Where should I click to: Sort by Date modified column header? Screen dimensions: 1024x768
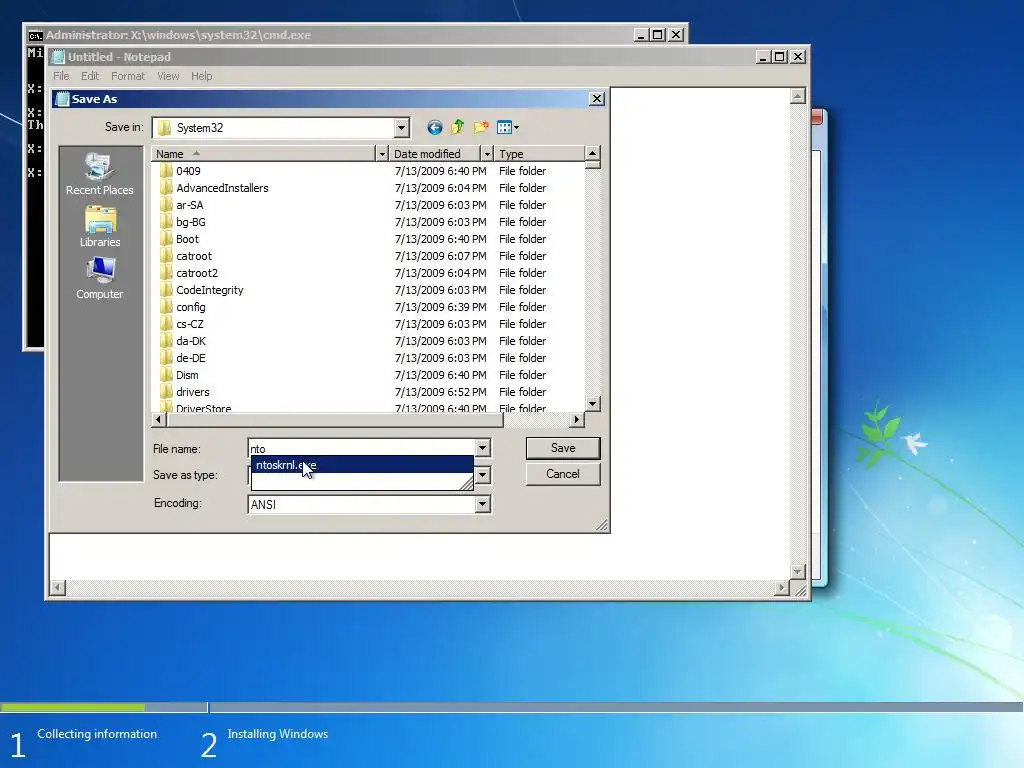(x=435, y=153)
